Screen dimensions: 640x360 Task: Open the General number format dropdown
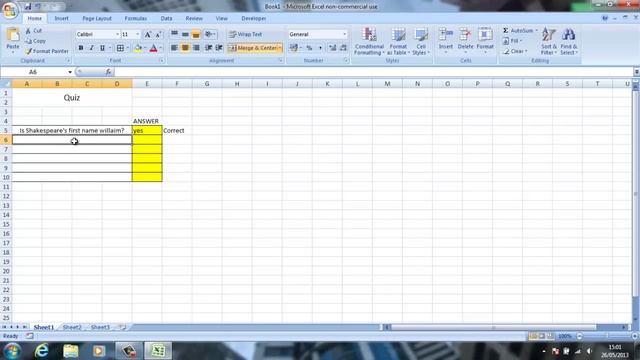345,34
